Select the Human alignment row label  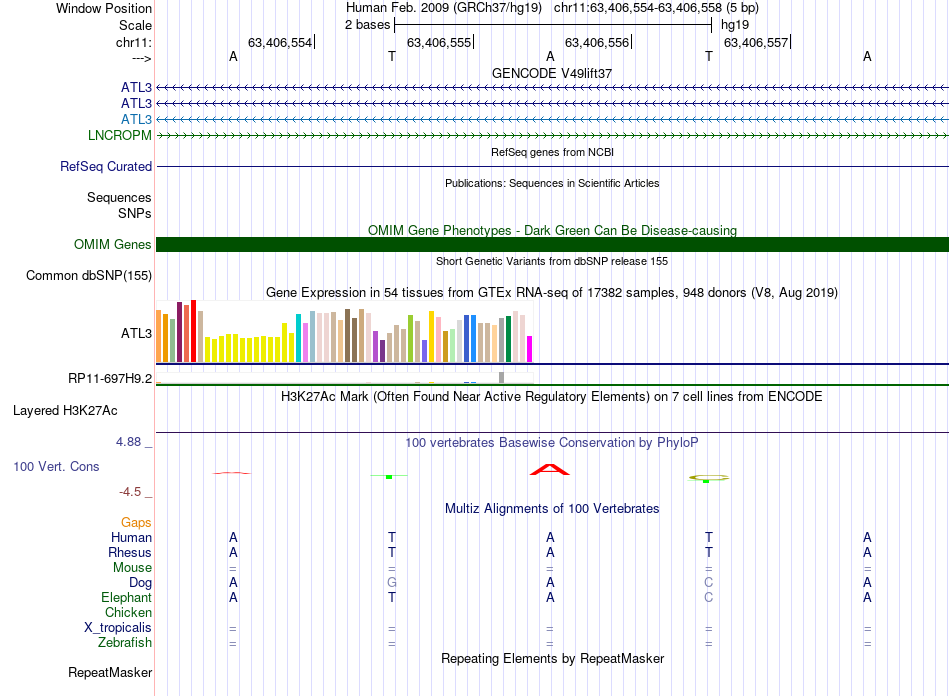tap(131, 537)
